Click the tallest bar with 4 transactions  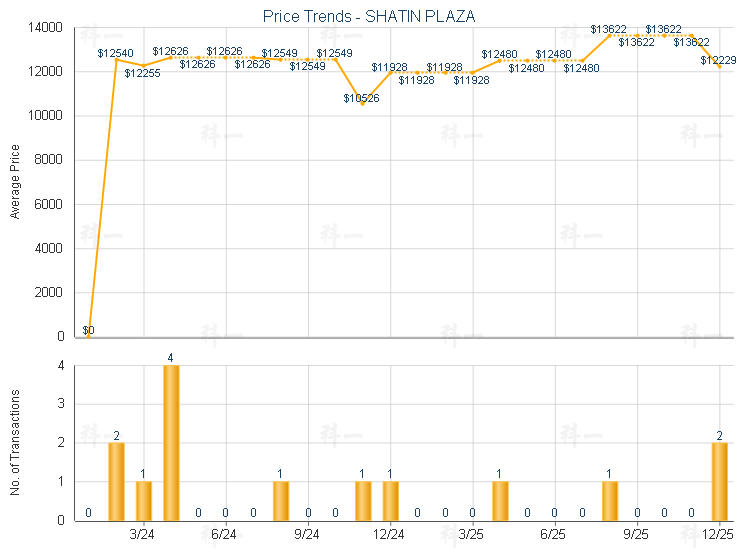(x=171, y=442)
